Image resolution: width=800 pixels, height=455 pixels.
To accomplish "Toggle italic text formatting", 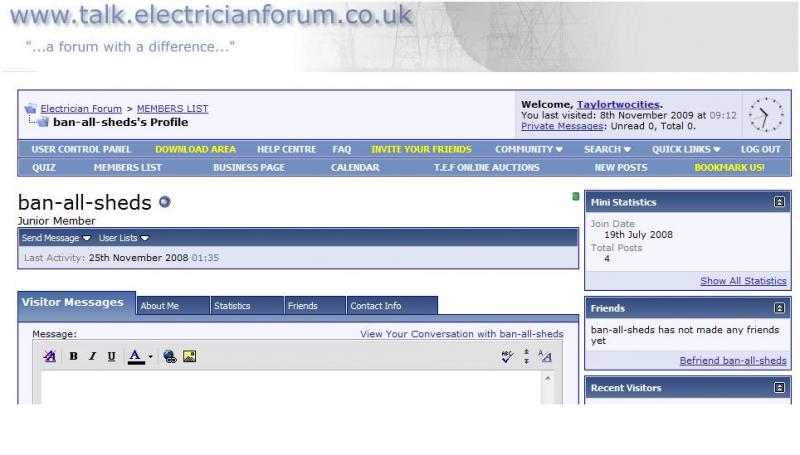I will pos(92,357).
